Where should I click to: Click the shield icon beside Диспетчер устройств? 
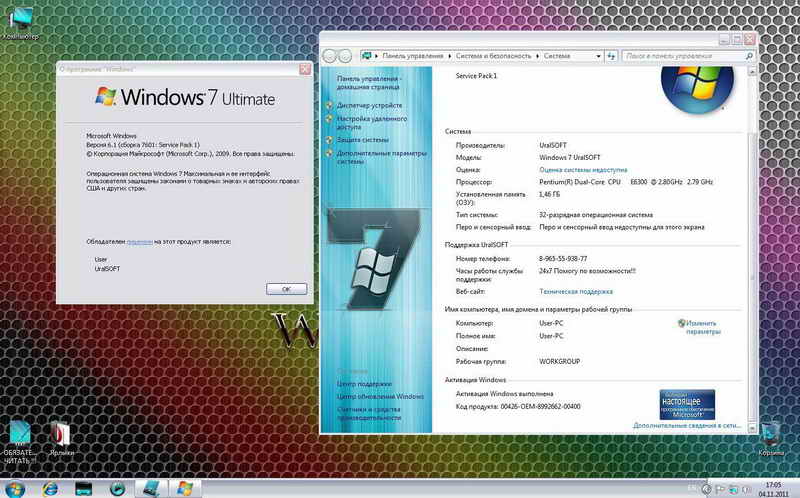coord(330,105)
